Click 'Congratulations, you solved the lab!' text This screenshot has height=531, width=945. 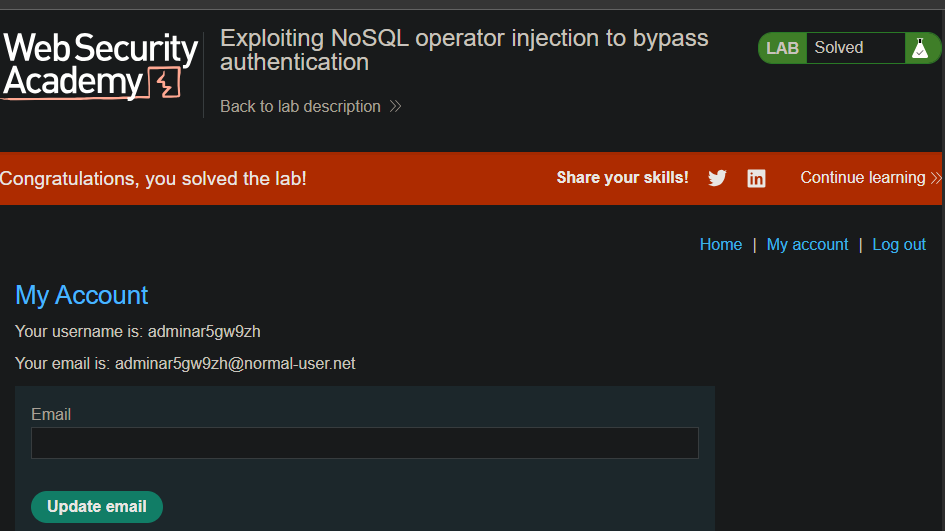click(x=153, y=179)
